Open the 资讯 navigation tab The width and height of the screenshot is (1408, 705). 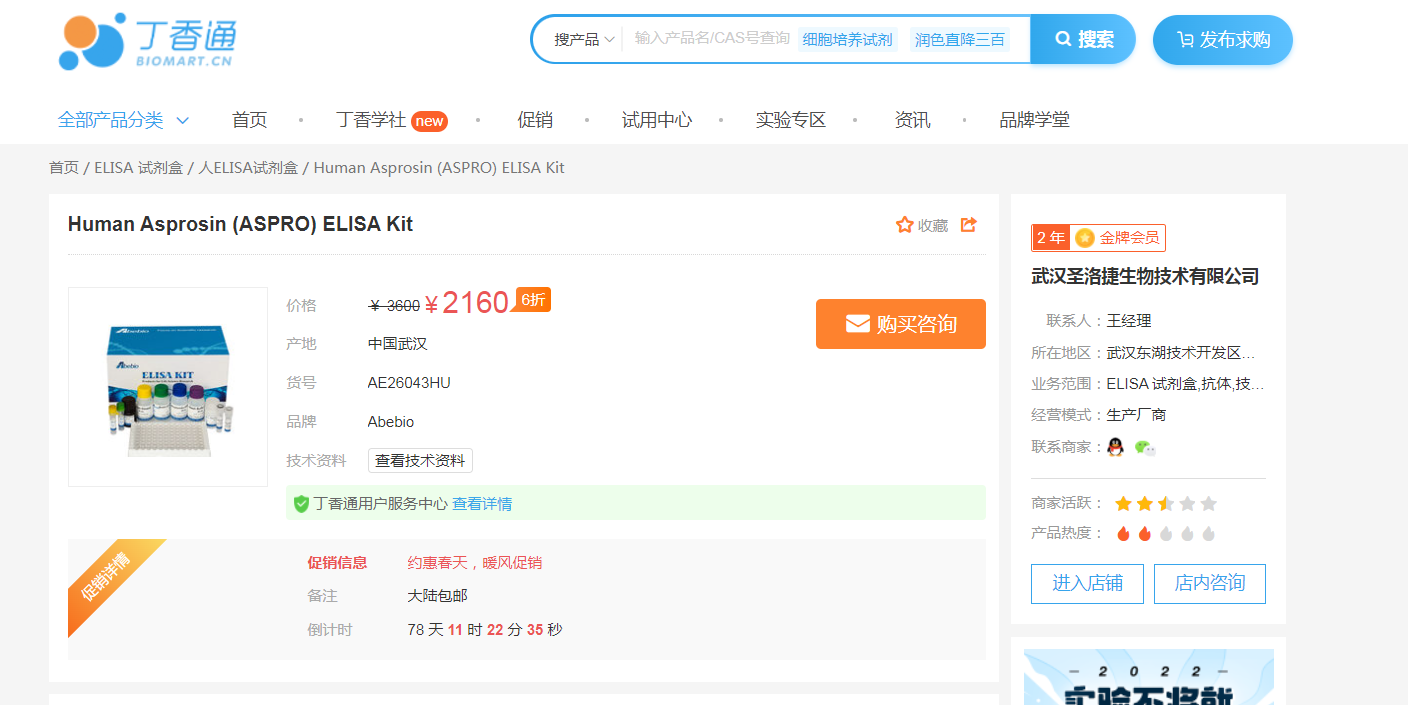click(913, 120)
